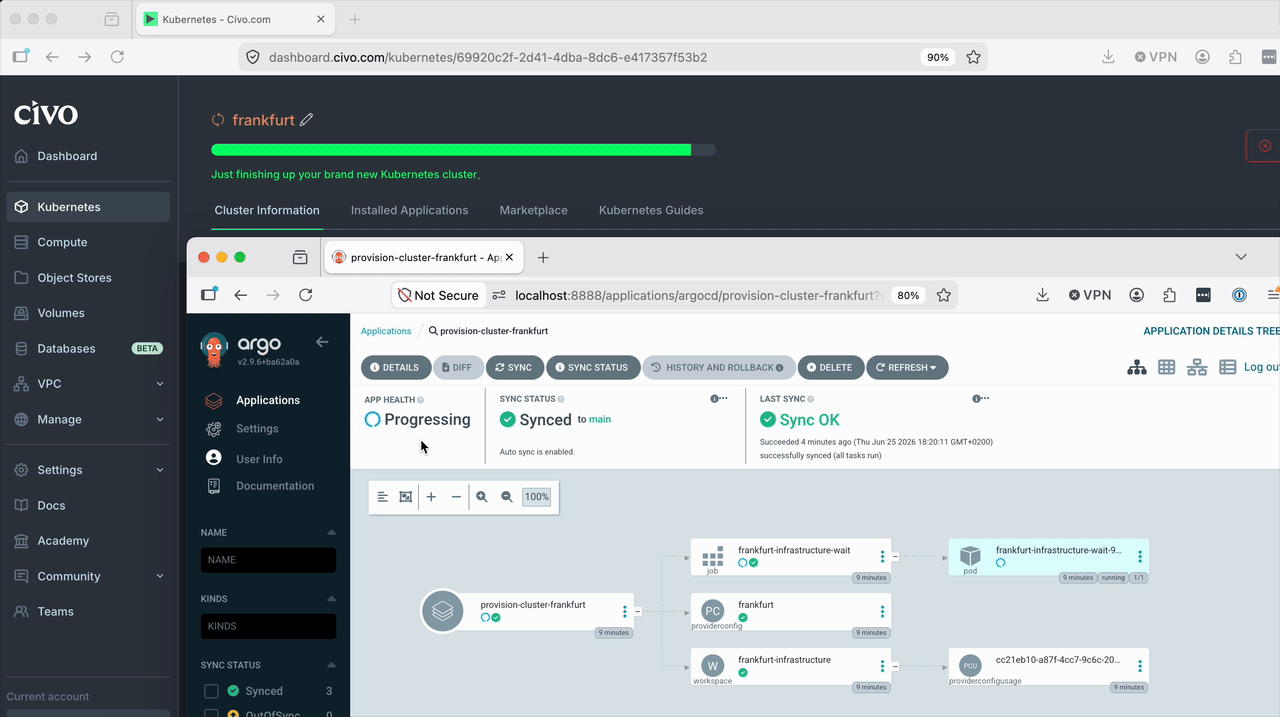Zoom out with the magnifier minus icon
Image resolution: width=1280 pixels, height=717 pixels.
507,497
